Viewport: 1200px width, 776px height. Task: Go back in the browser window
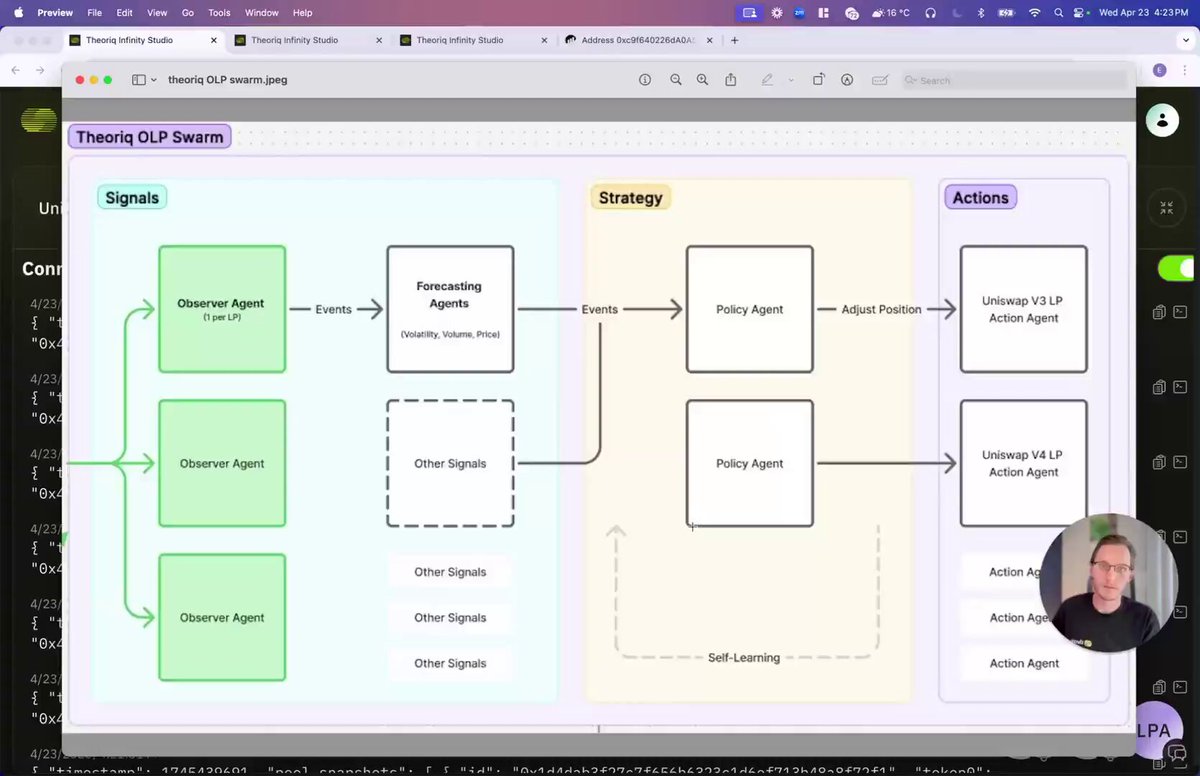(16, 70)
